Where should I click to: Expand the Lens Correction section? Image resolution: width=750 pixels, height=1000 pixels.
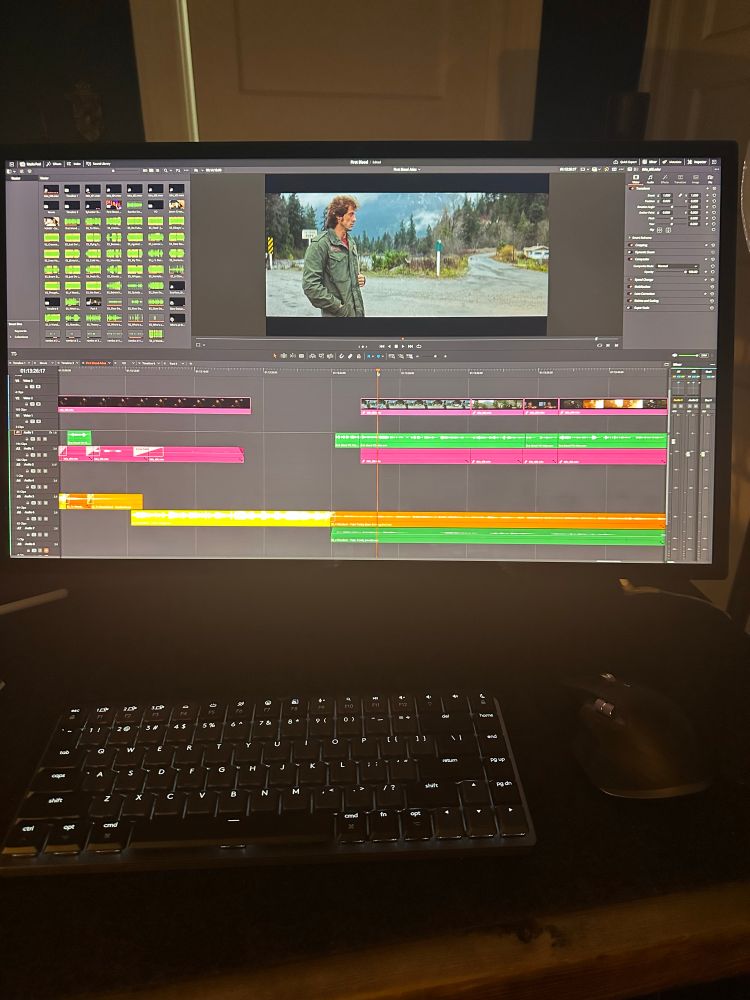click(x=645, y=294)
